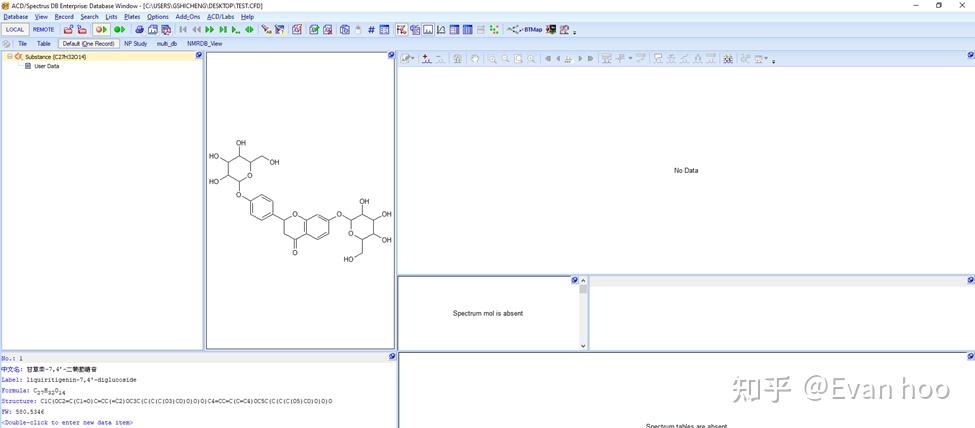Viewport: 975px width, 428px height.
Task: Click the red-circle play toolbar icon
Action: (x=101, y=29)
